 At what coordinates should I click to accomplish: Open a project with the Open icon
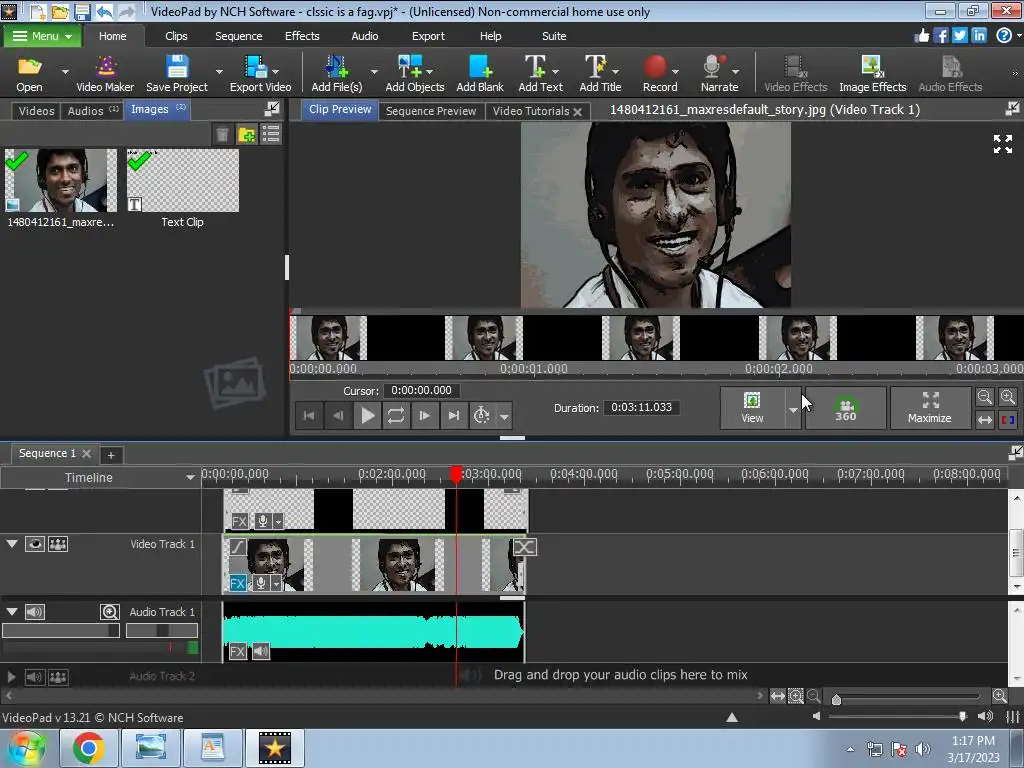coord(29,74)
